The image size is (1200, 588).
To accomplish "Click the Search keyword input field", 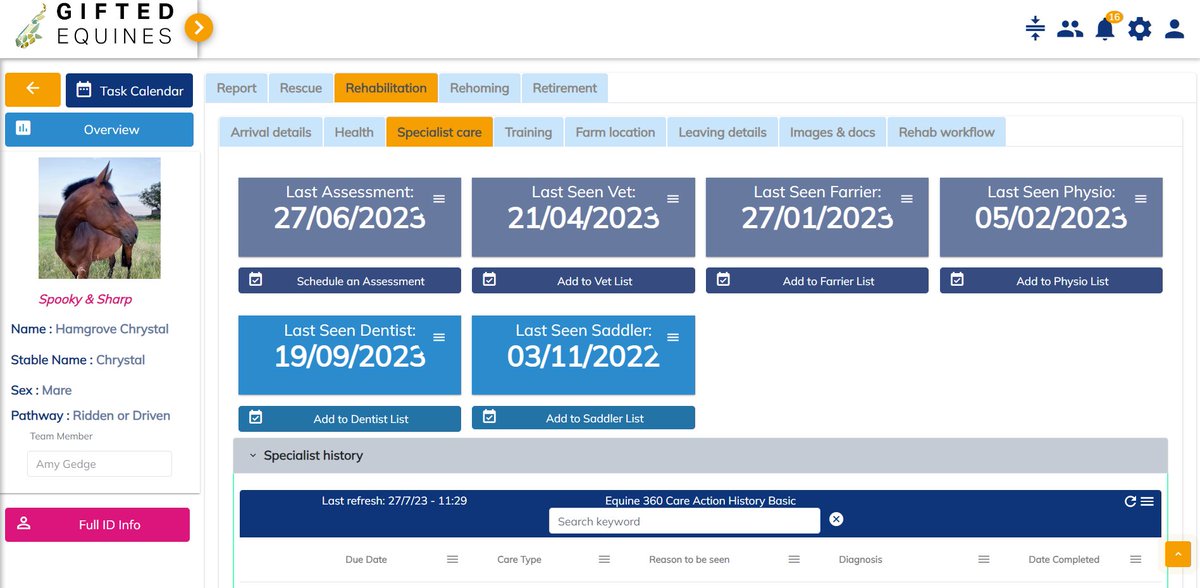I will click(683, 521).
